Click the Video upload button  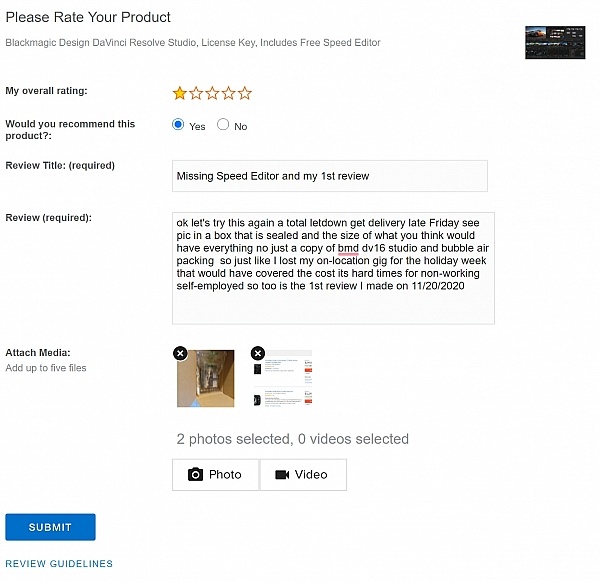(x=302, y=475)
